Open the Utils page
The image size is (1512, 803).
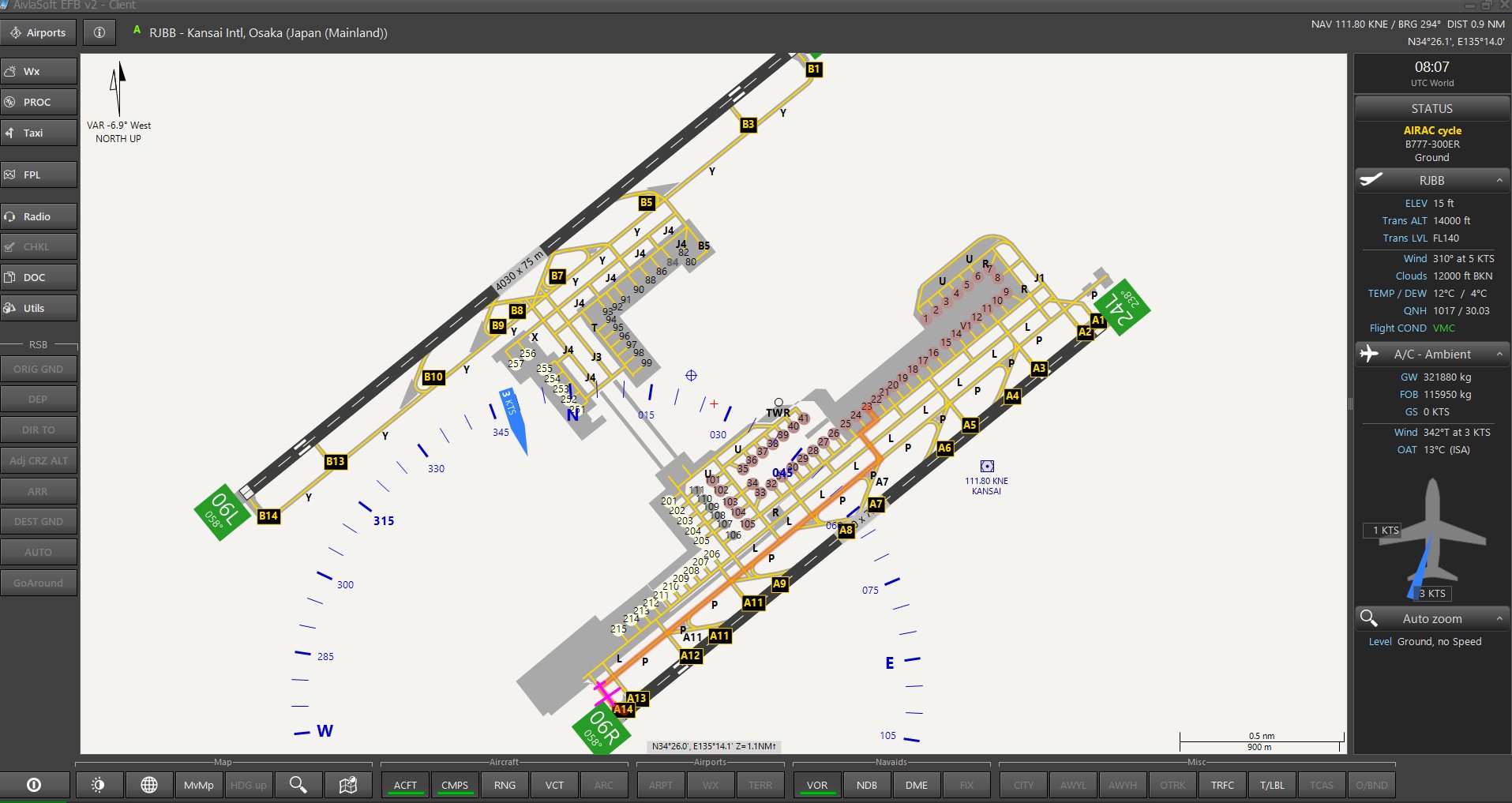coord(39,308)
